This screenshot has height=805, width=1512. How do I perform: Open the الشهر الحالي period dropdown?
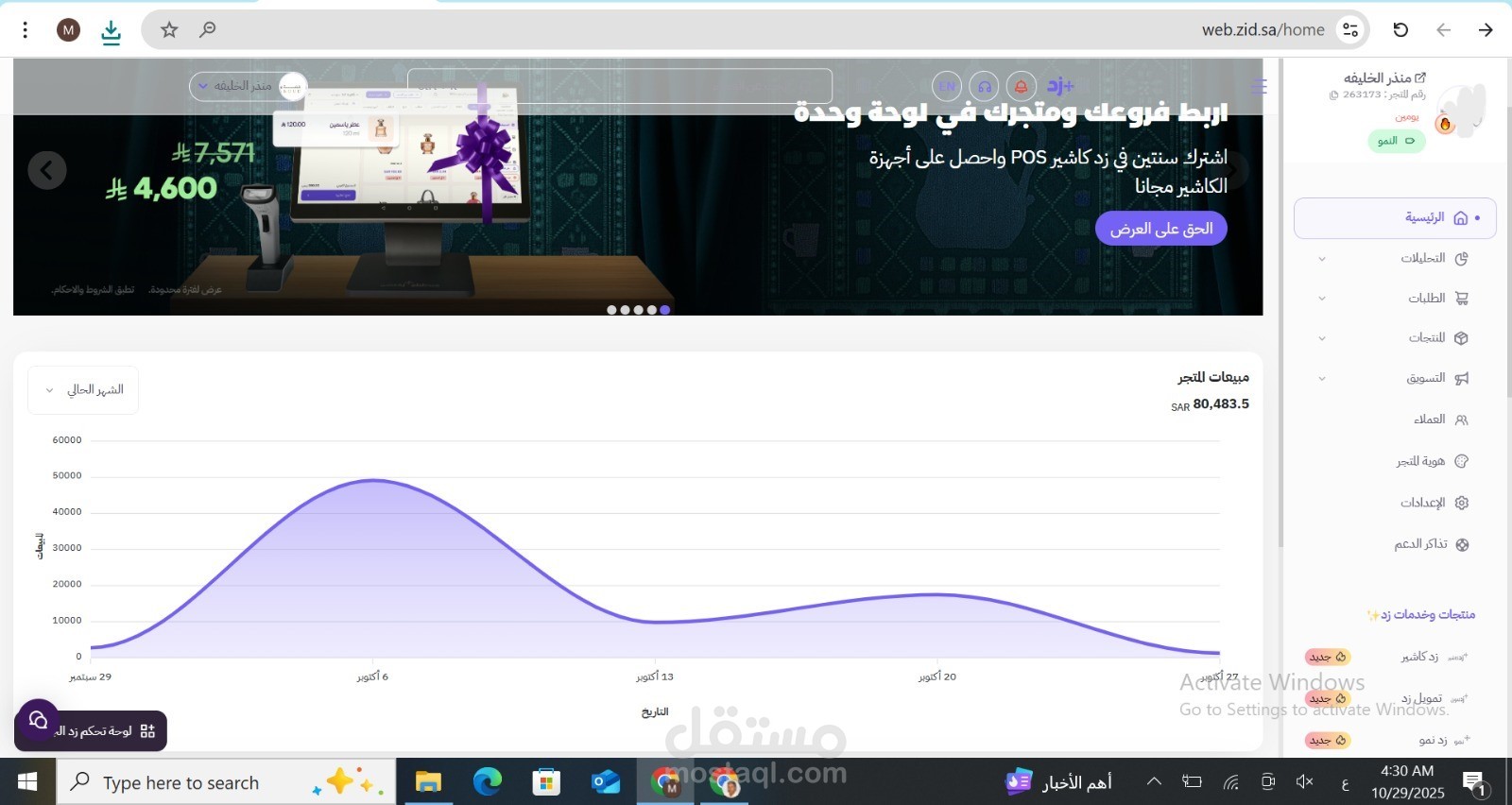point(83,390)
